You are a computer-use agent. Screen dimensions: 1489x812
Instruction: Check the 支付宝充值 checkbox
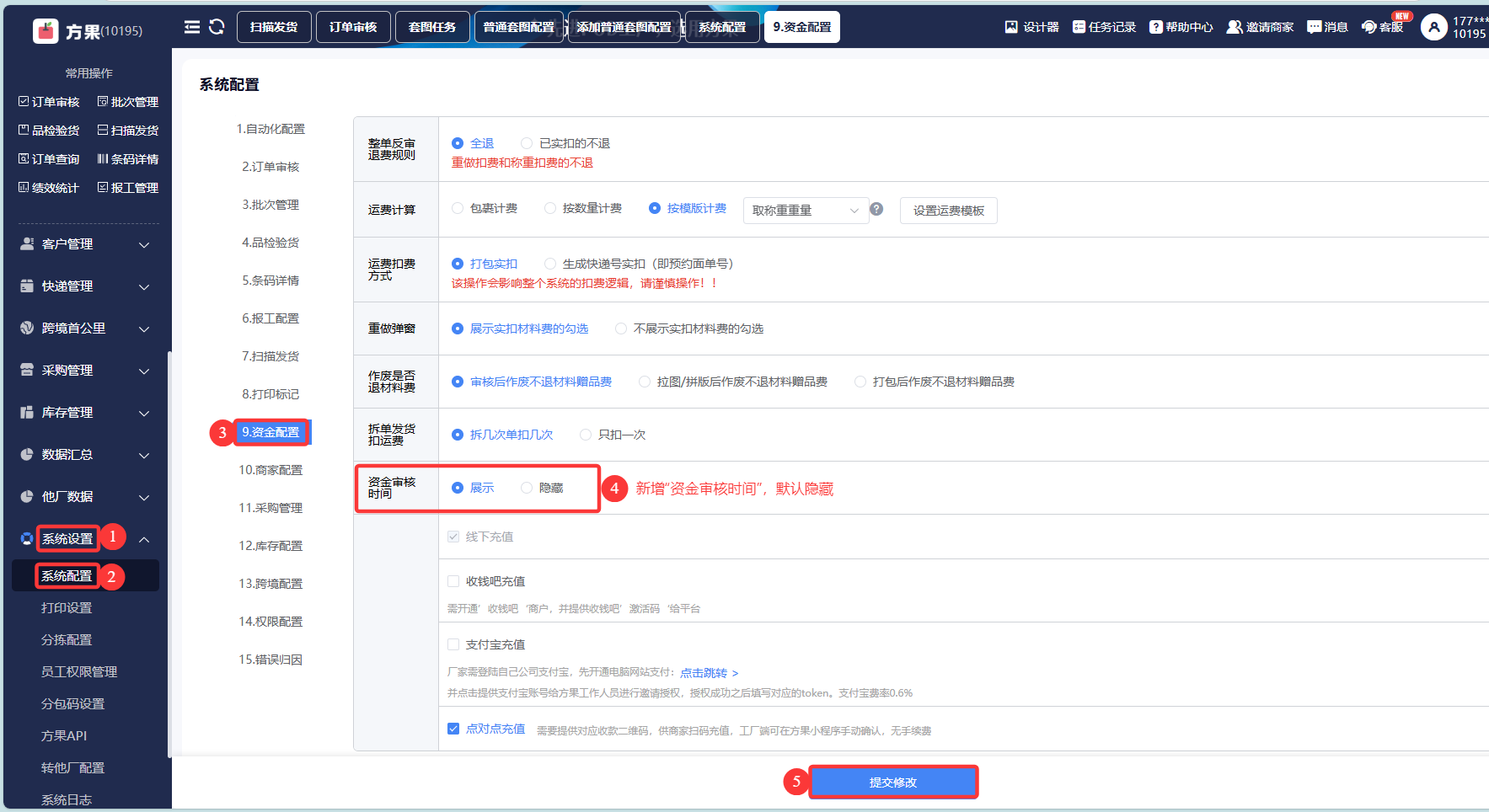coord(453,644)
